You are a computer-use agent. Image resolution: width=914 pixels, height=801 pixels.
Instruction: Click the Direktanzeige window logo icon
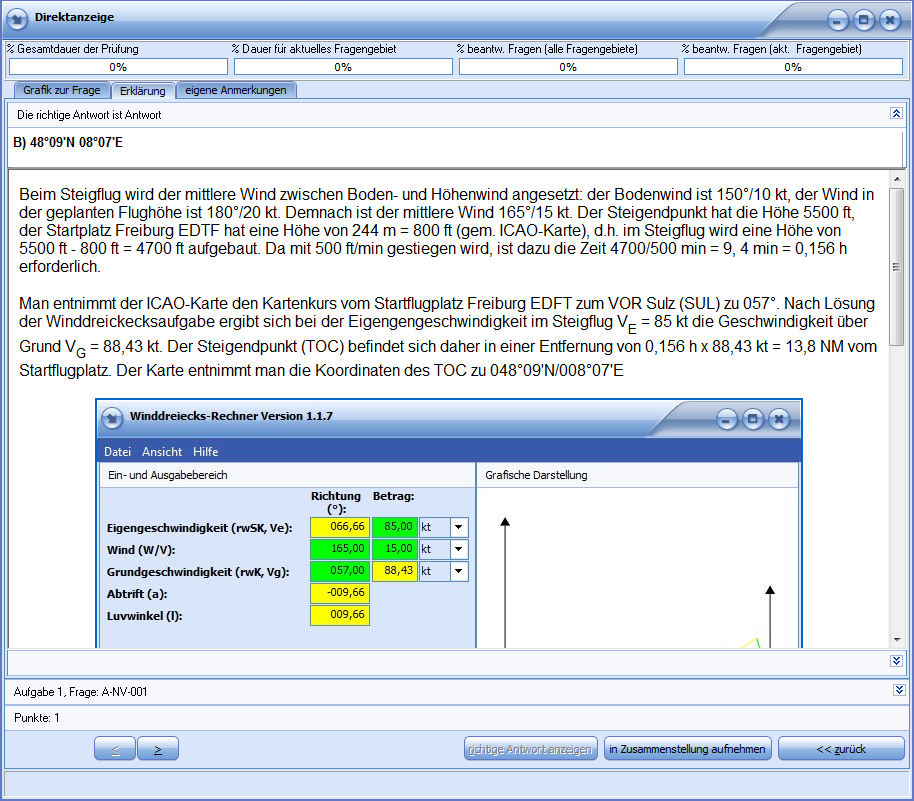pyautogui.click(x=17, y=19)
